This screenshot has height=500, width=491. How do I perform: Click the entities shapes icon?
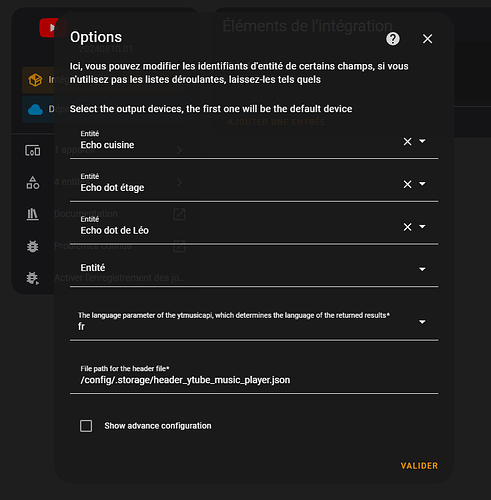click(x=33, y=183)
